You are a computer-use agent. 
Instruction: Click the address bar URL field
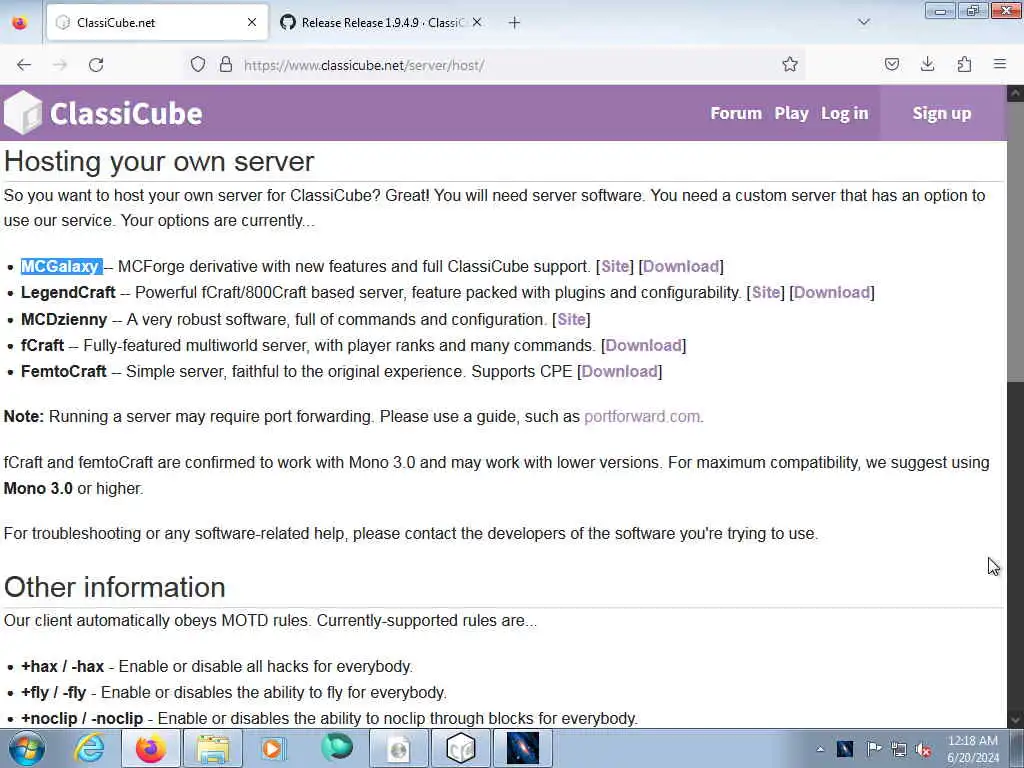[x=496, y=65]
